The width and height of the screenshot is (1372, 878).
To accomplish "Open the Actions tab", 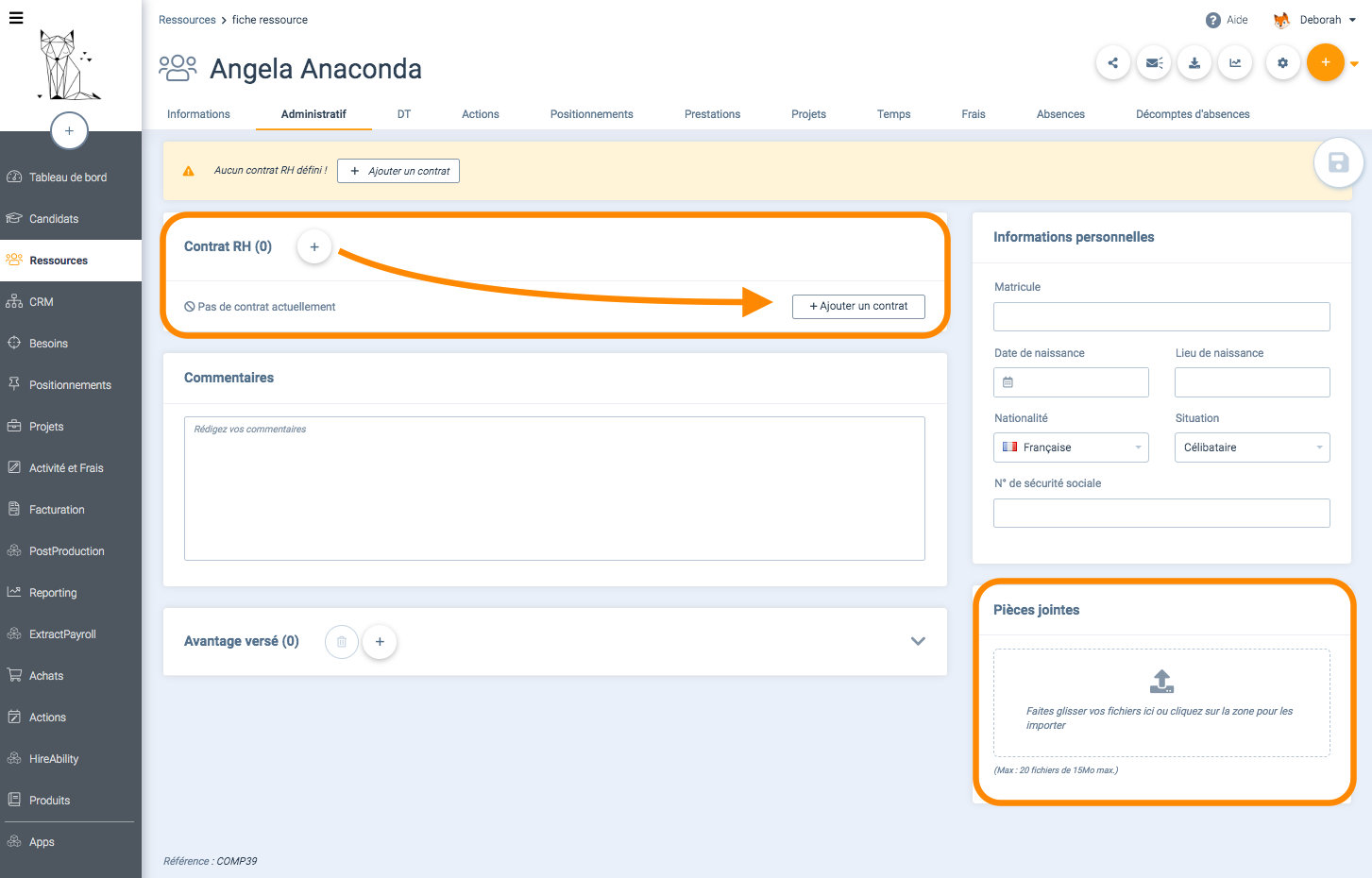I will [481, 114].
